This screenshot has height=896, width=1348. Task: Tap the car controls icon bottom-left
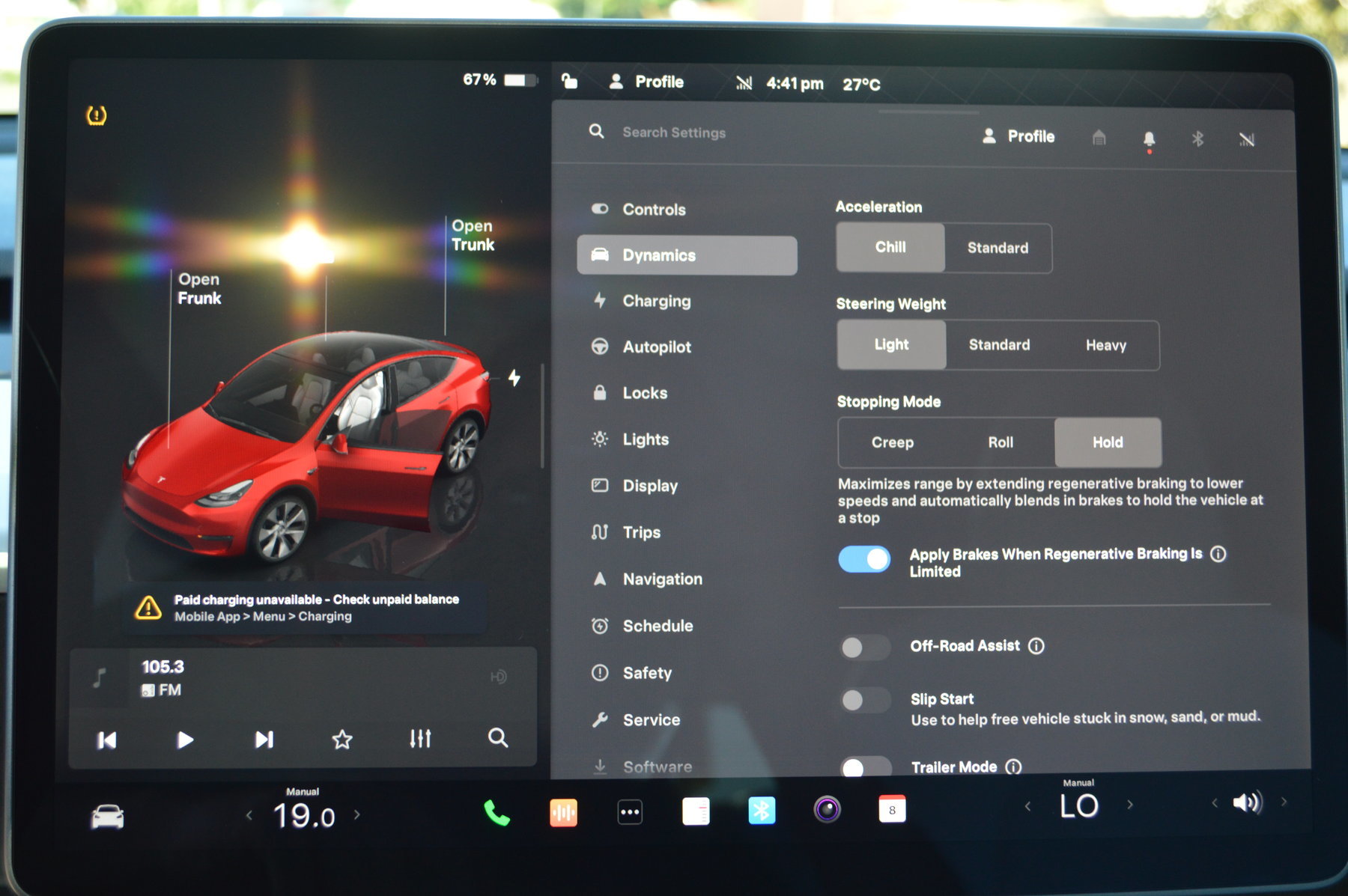pos(107,817)
